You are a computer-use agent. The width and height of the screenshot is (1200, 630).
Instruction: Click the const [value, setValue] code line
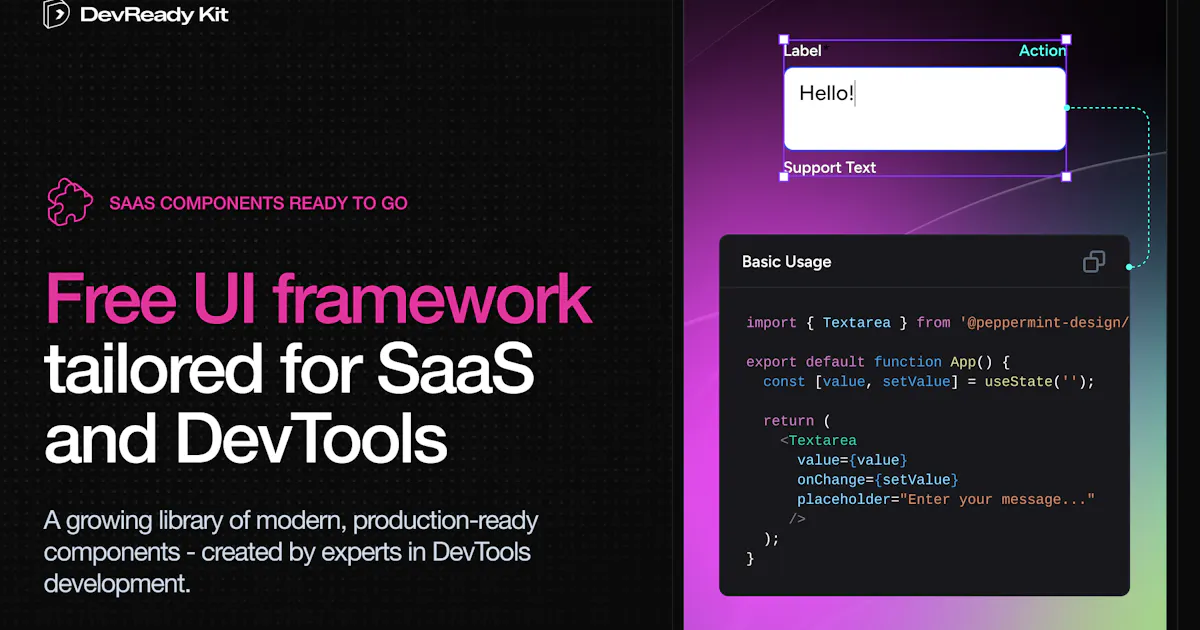tap(929, 381)
